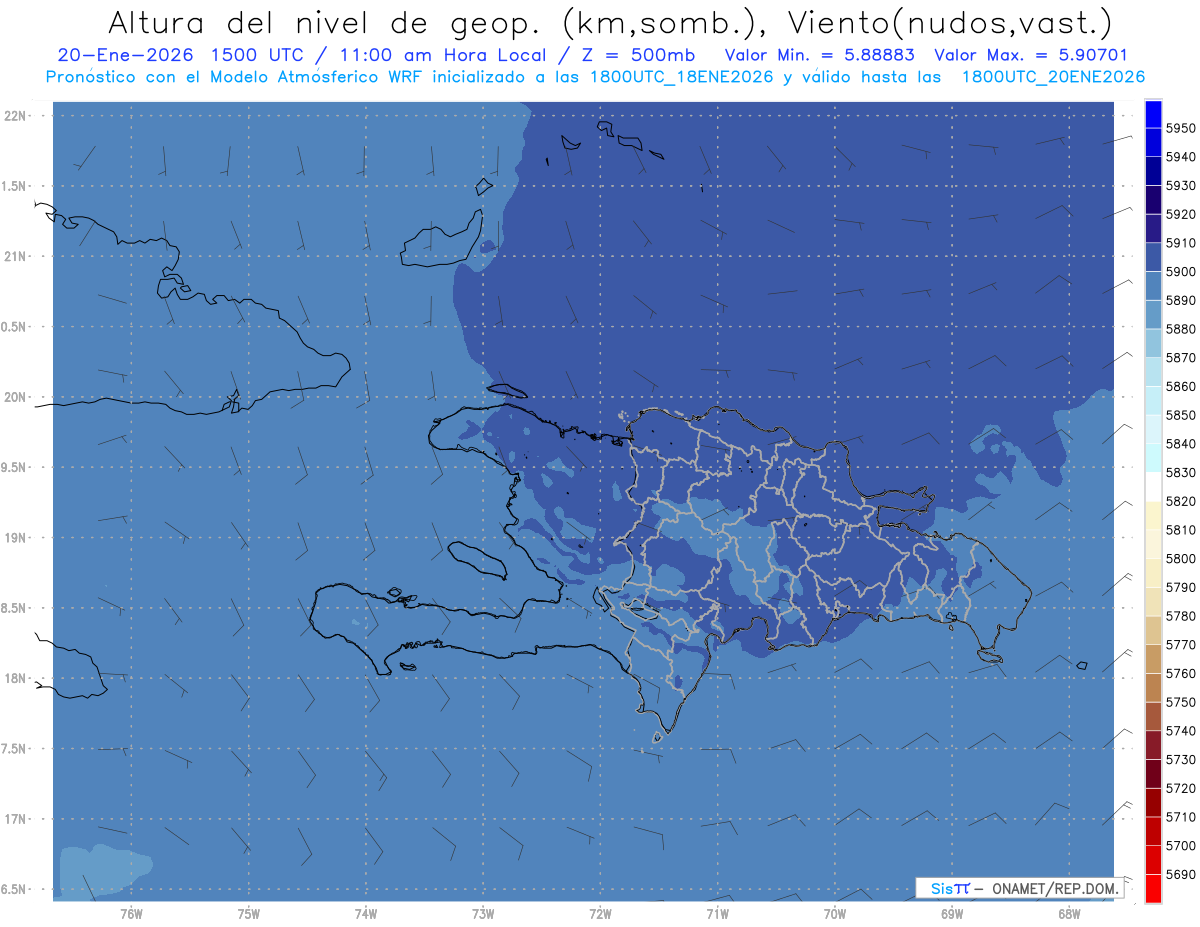This screenshot has height=927, width=1200.
Task: Pick the bright red swatch below 5690
Action: (x=1153, y=889)
